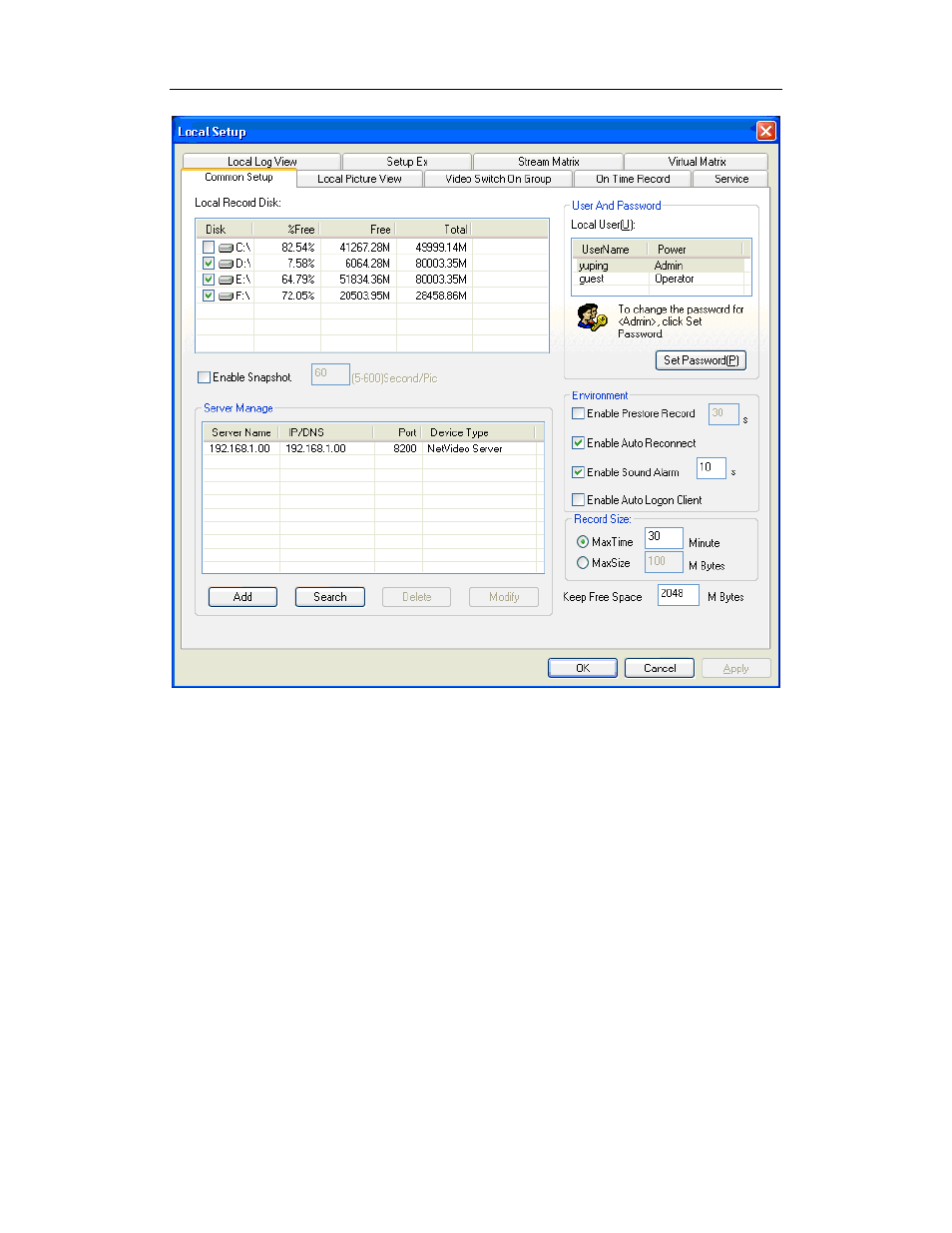Click the MaxTime minutes field
The height and width of the screenshot is (1233, 952).
coord(664,537)
